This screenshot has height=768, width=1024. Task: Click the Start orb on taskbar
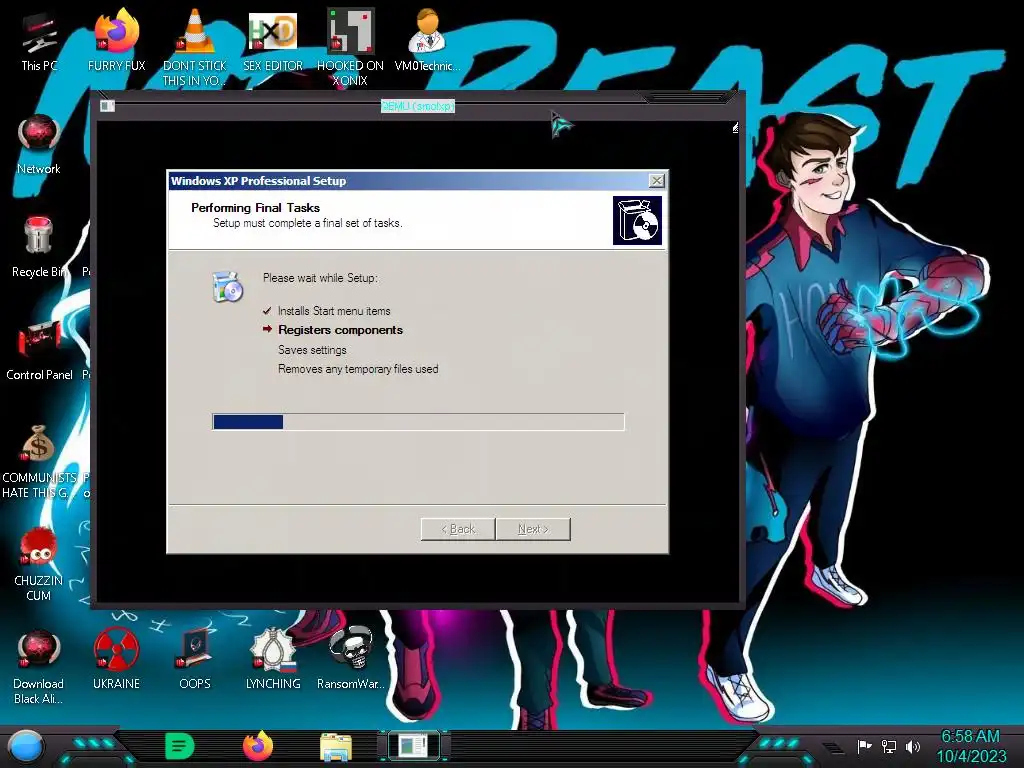[25, 746]
